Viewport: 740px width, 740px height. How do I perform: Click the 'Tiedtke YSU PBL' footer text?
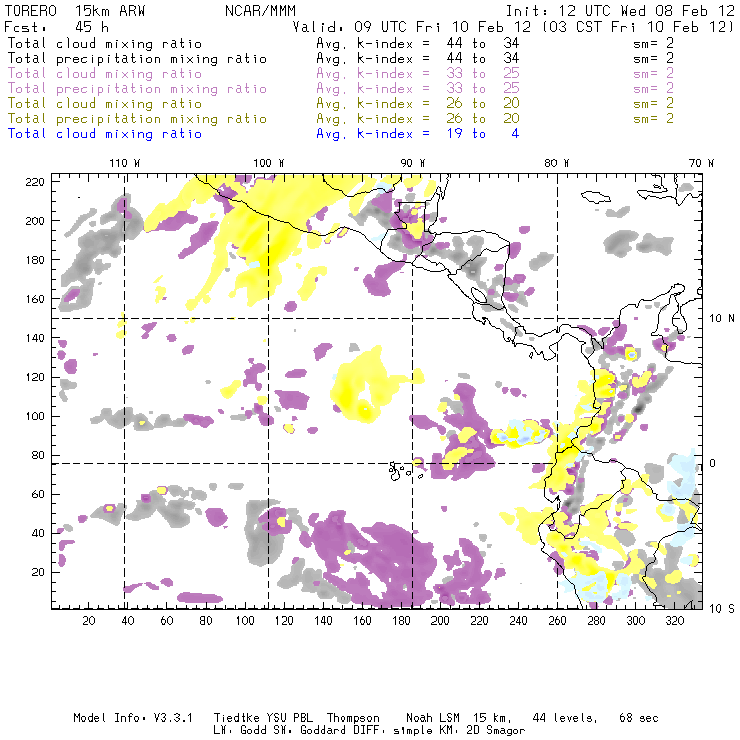tap(263, 718)
